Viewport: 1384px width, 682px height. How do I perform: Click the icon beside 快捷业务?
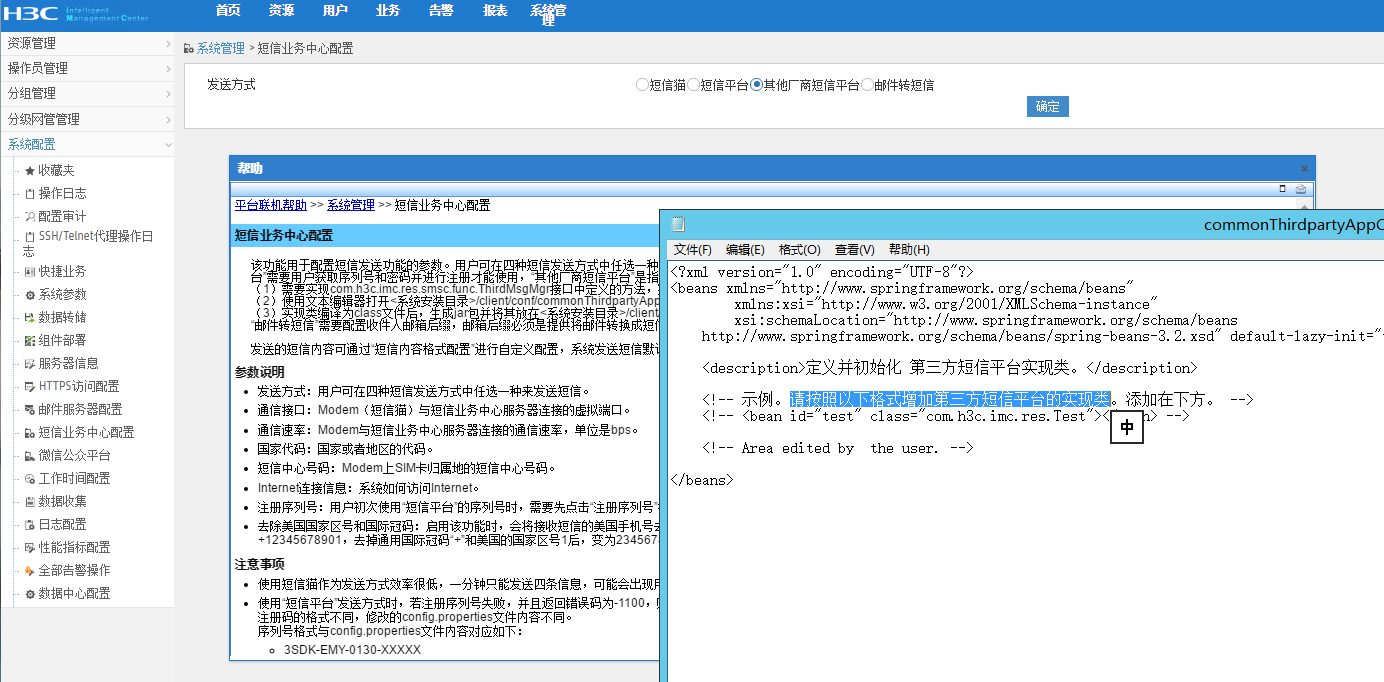coord(30,272)
